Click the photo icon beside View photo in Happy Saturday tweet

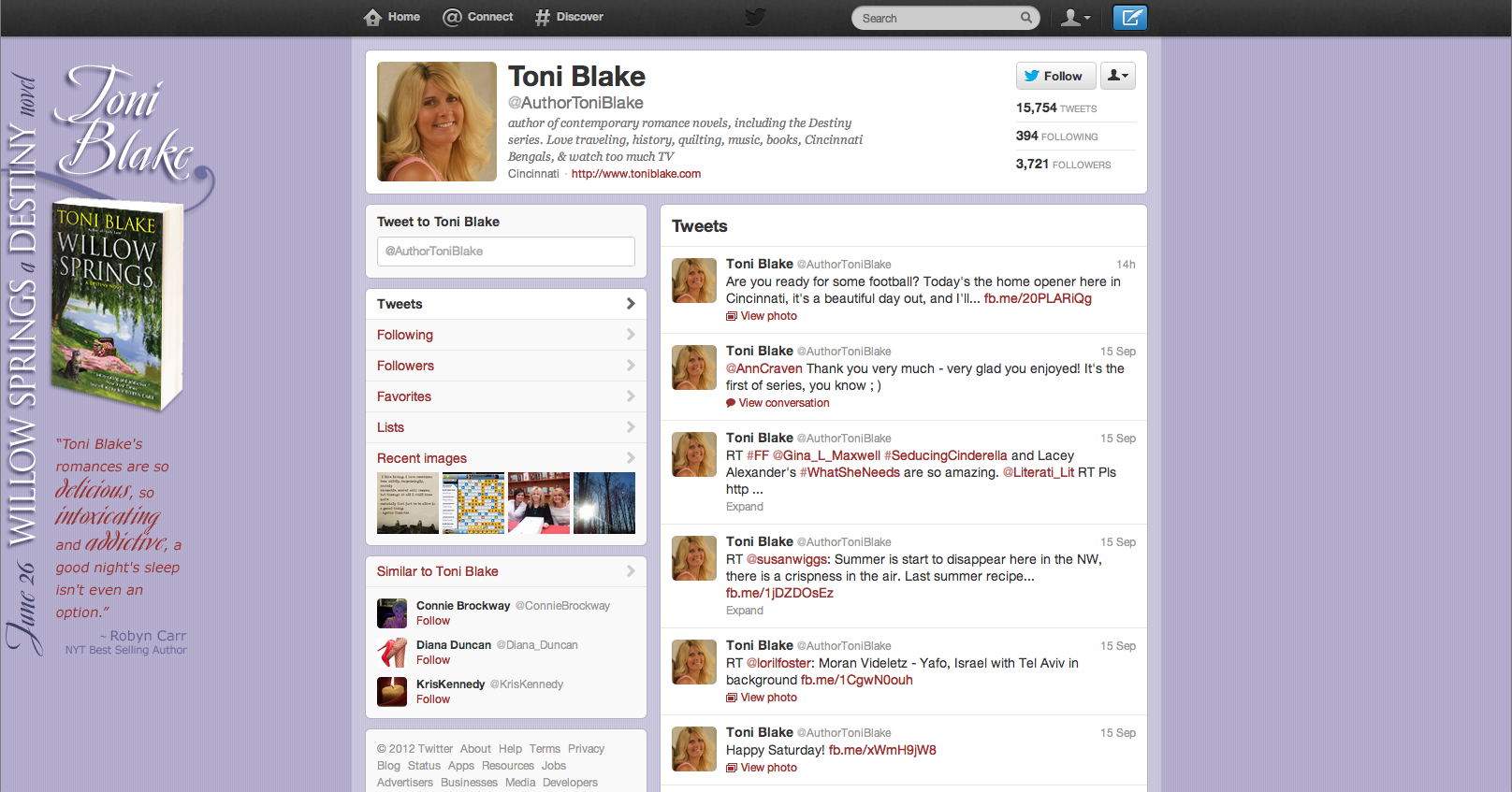pyautogui.click(x=732, y=768)
